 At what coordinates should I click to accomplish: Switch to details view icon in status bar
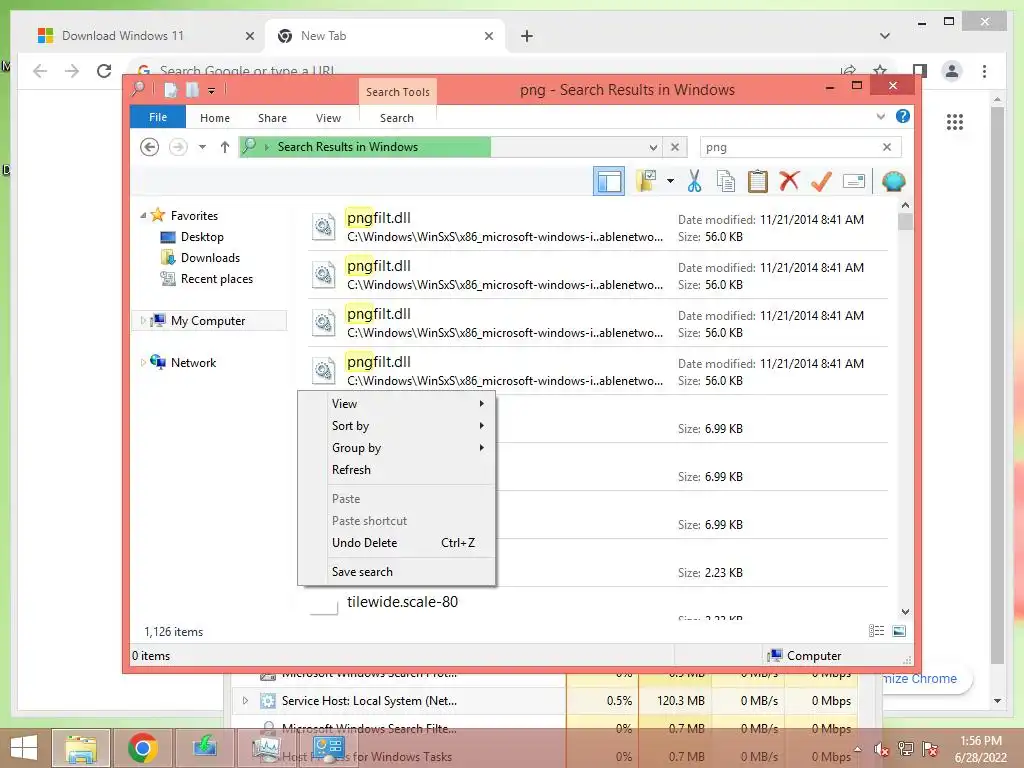coord(876,631)
